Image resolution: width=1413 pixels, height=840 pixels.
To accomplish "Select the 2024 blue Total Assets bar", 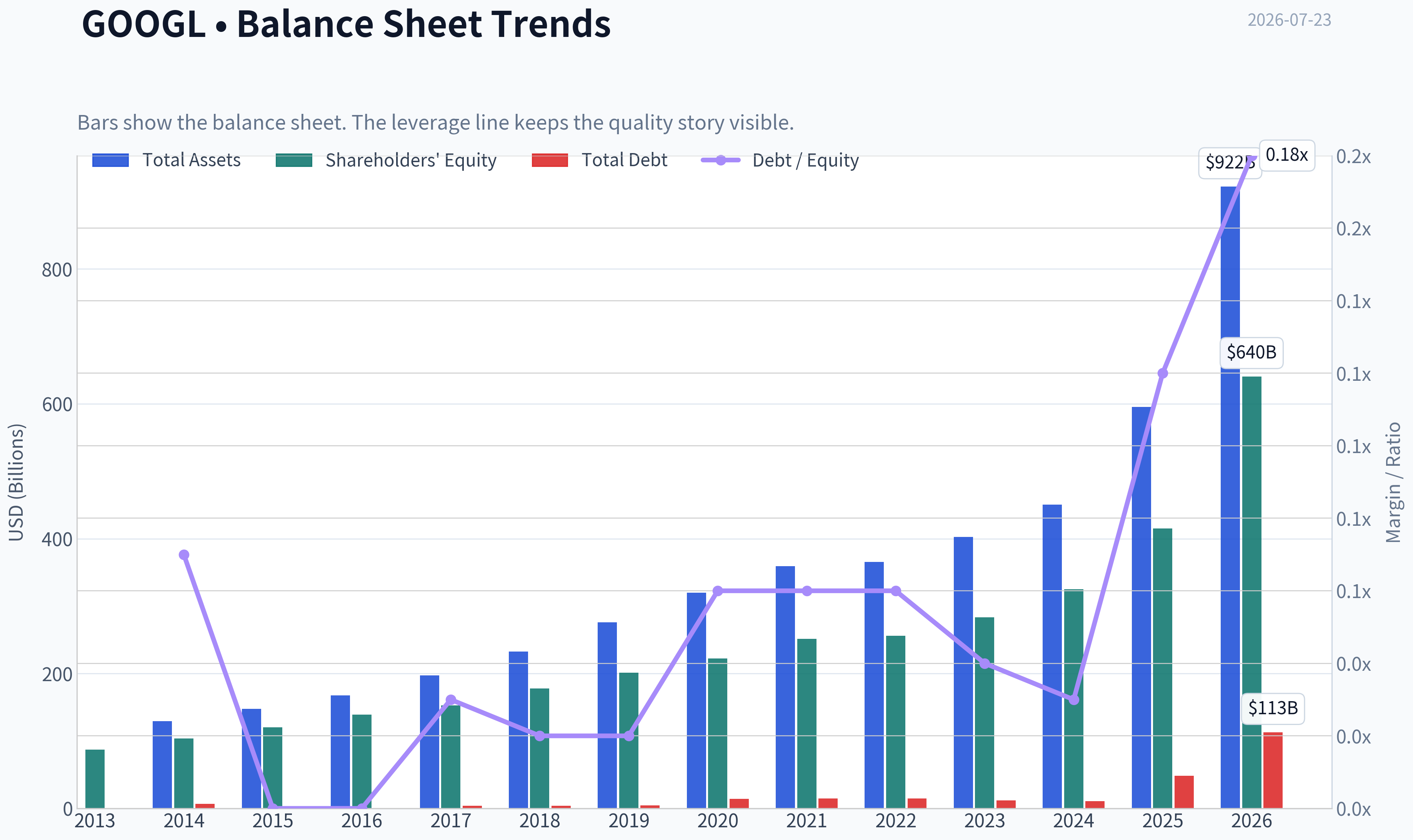I will coord(1052,656).
